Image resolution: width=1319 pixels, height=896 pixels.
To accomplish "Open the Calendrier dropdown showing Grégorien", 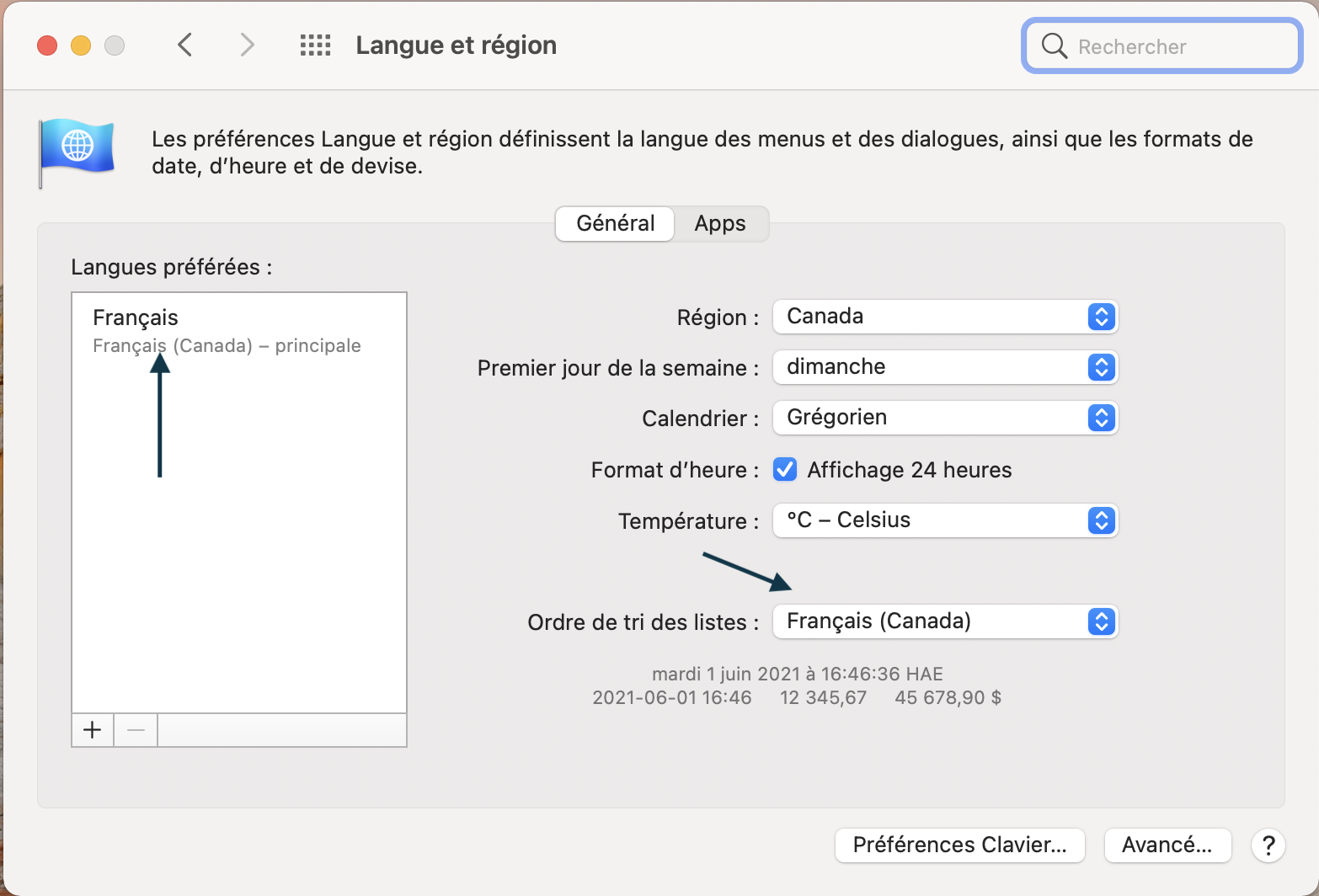I will 945,418.
